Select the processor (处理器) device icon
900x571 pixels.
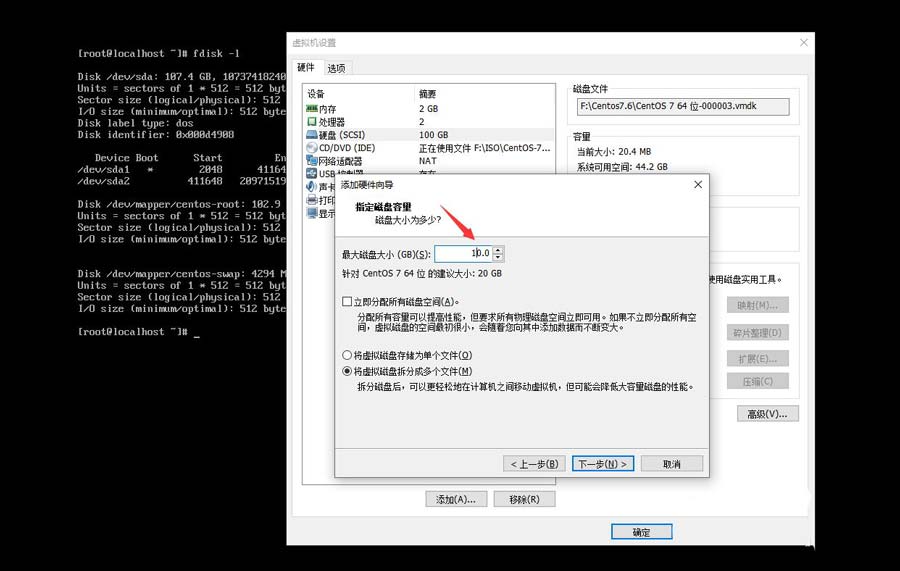tap(312, 122)
